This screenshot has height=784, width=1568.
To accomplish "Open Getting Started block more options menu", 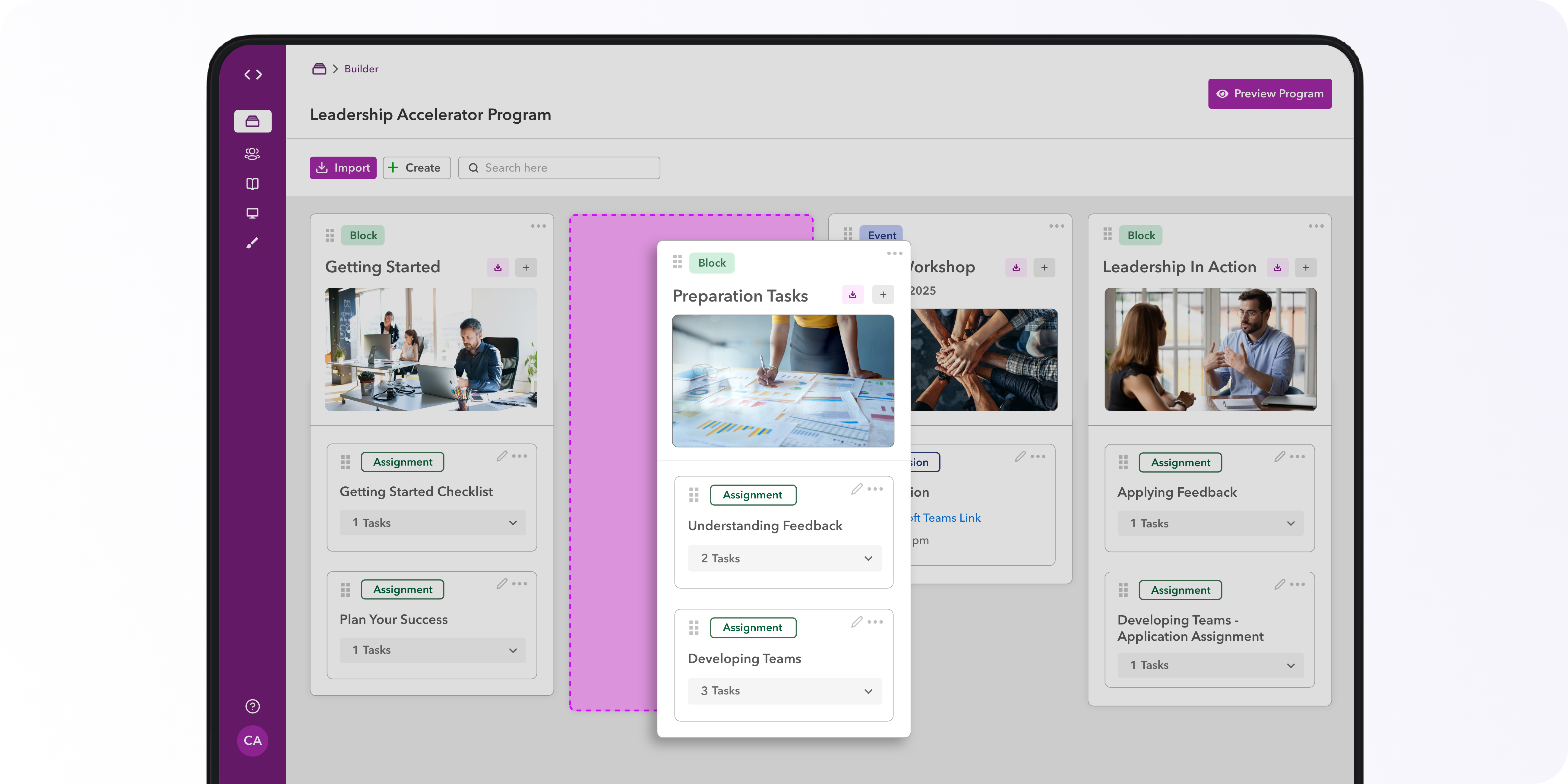I will pyautogui.click(x=538, y=226).
